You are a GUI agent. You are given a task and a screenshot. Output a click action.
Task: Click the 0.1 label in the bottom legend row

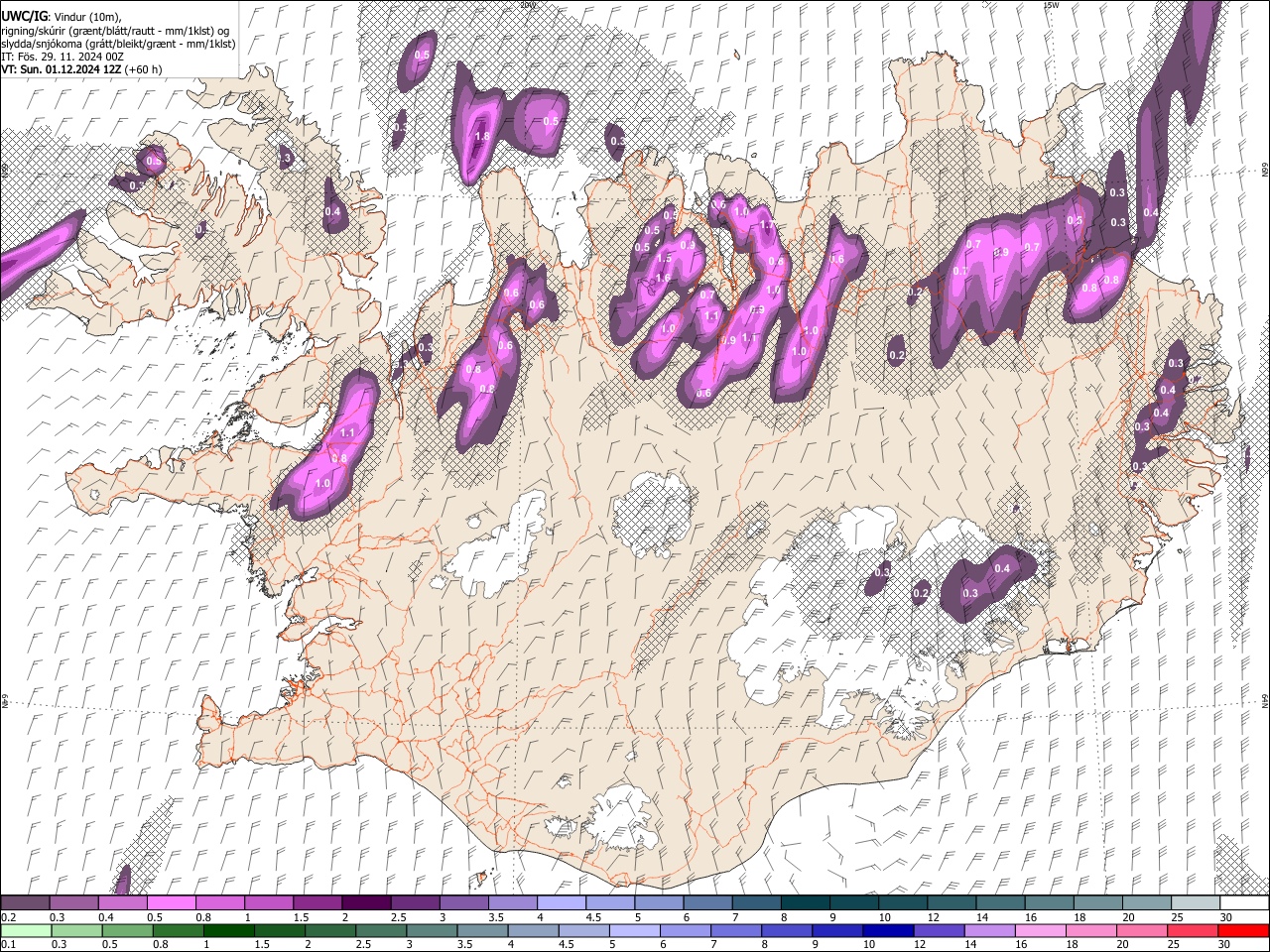(8, 944)
